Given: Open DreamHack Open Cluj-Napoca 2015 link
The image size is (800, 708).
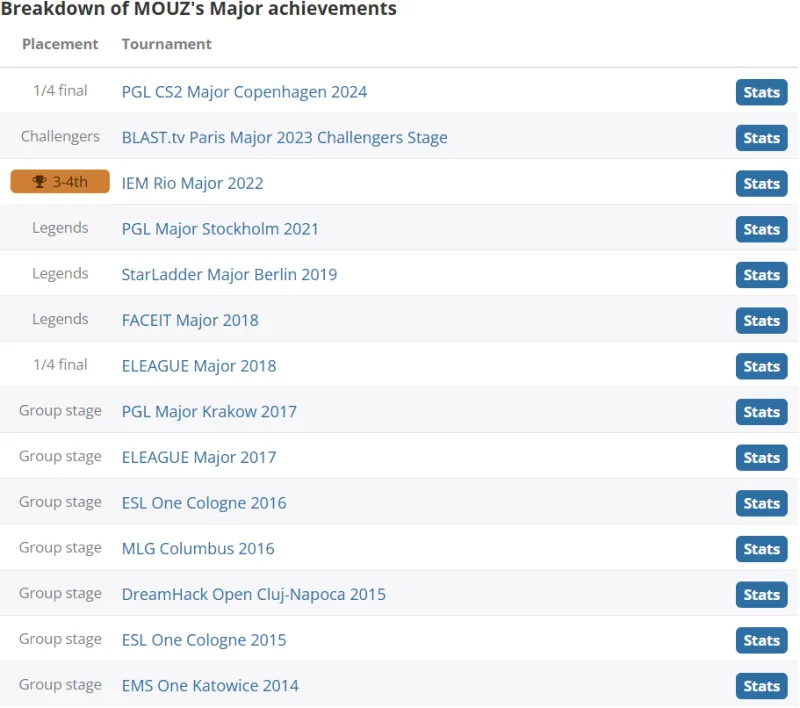Looking at the screenshot, I should point(254,594).
